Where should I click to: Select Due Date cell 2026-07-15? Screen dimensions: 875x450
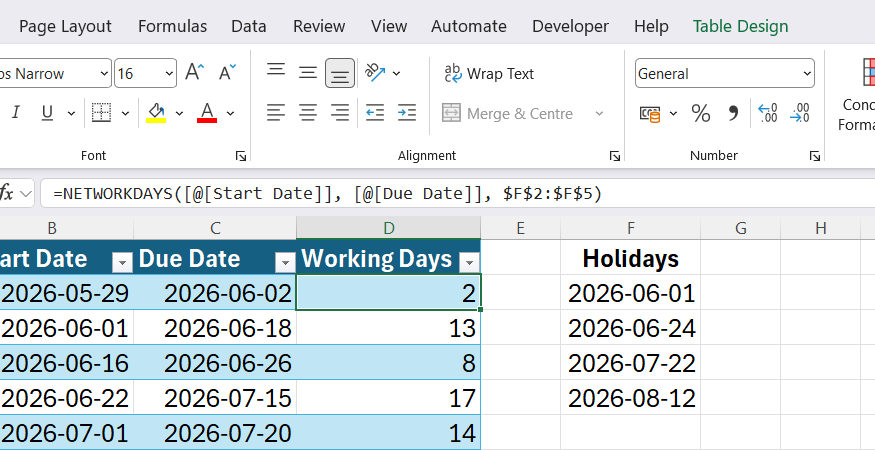pyautogui.click(x=215, y=398)
